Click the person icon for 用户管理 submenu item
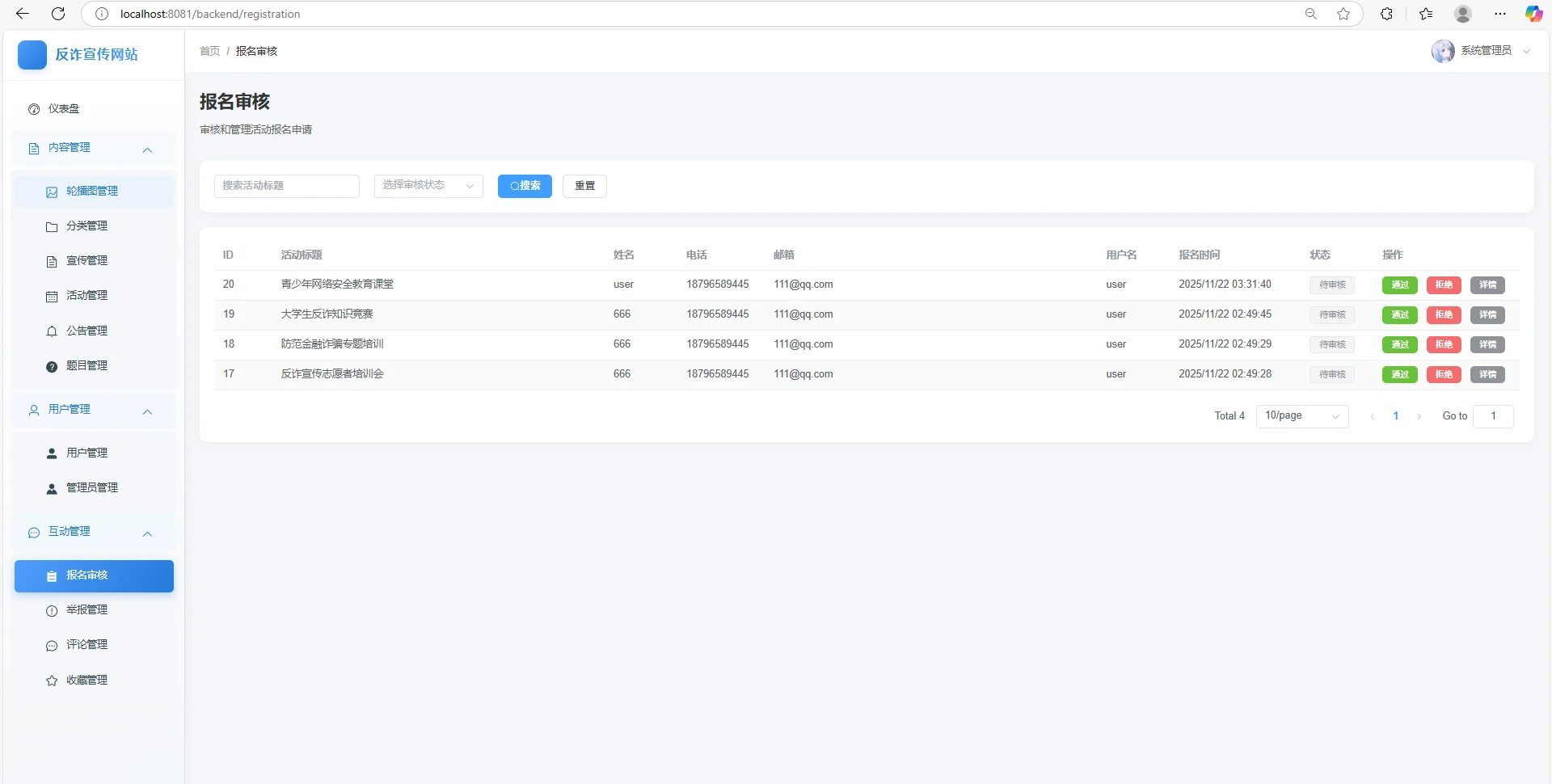The height and width of the screenshot is (784, 1552). [x=52, y=453]
